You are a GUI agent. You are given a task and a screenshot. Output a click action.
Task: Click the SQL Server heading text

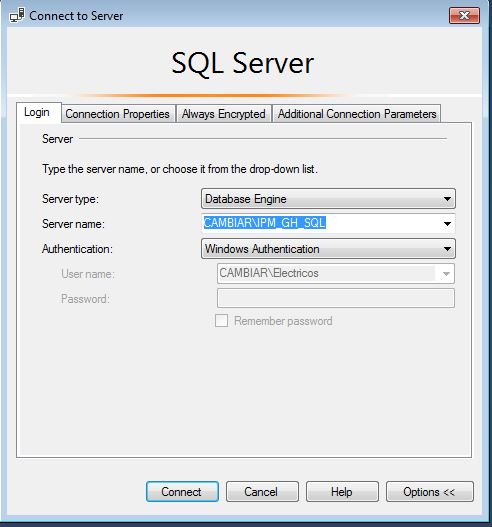(243, 63)
